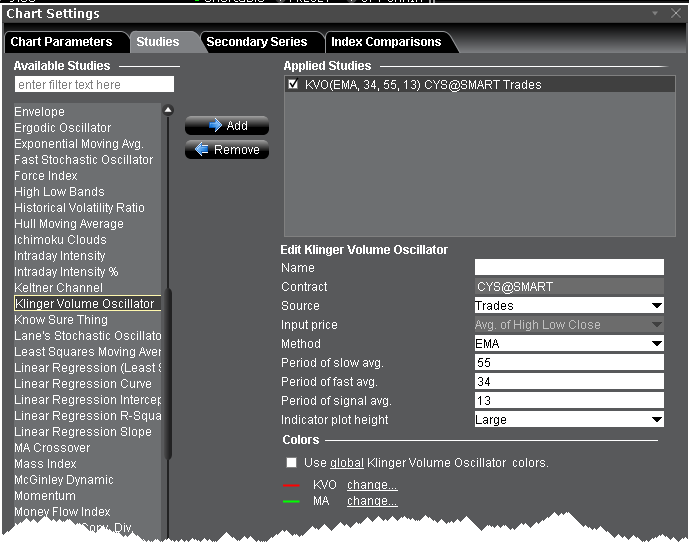Open the Secondary Series tab

coord(256,42)
